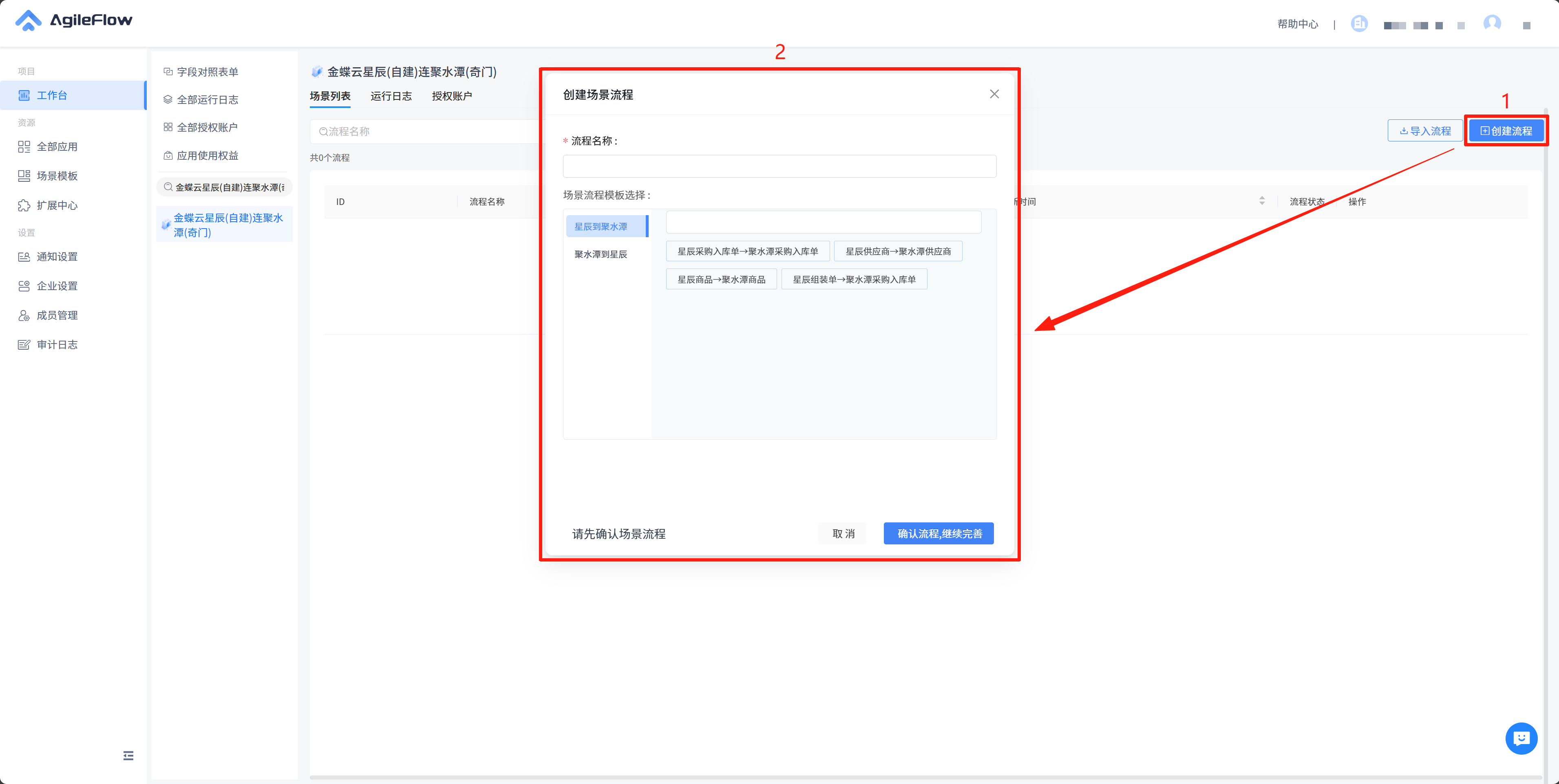Choose template 星辰商品→聚水潭商品
This screenshot has width=1559, height=784.
(x=721, y=280)
